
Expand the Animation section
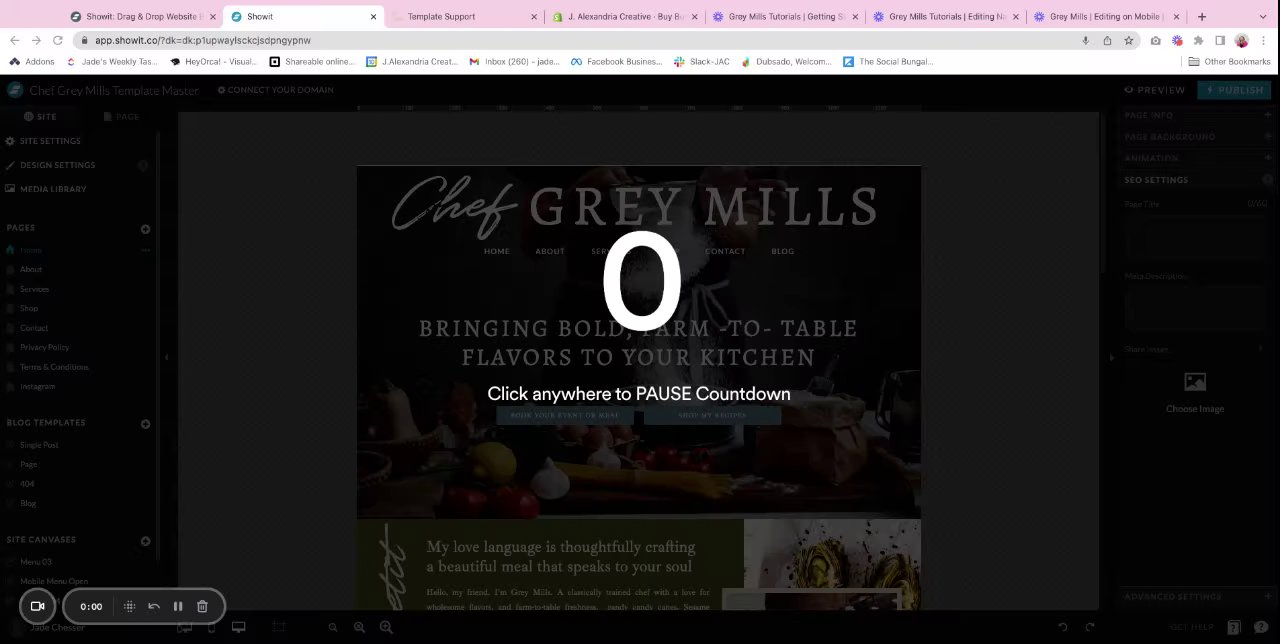tap(1198, 158)
